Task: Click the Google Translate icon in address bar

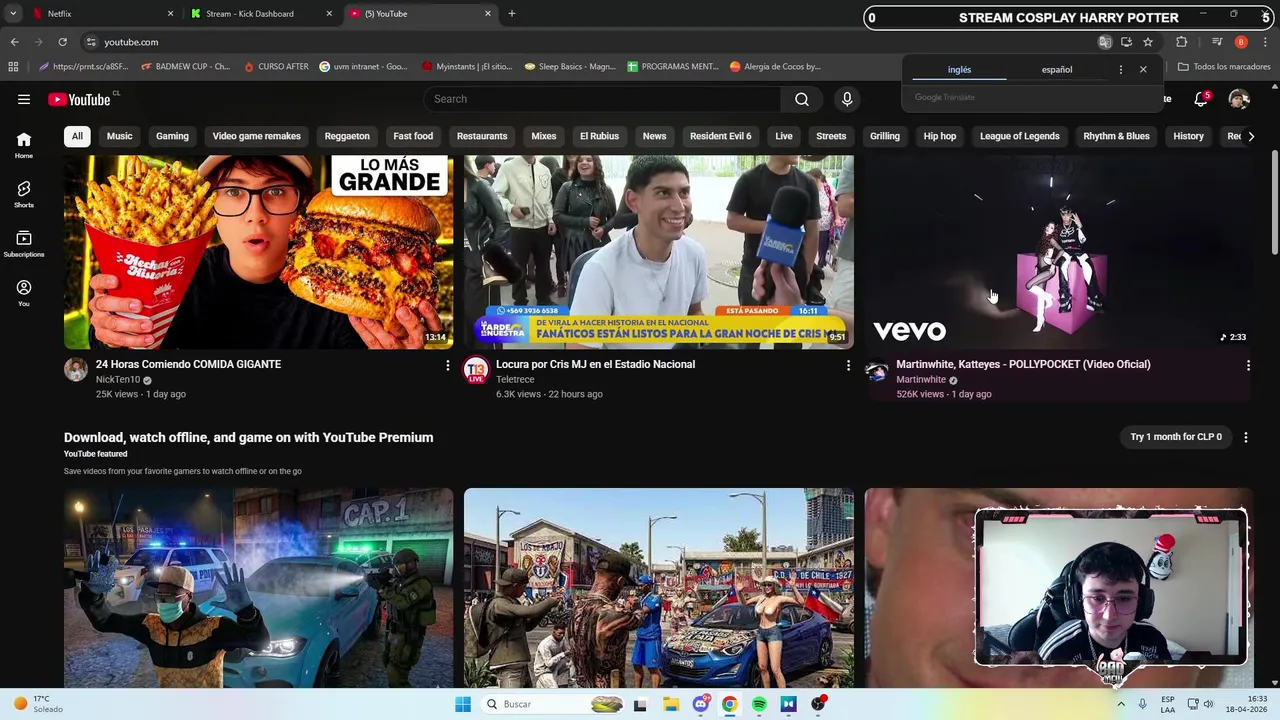Action: (x=1105, y=42)
